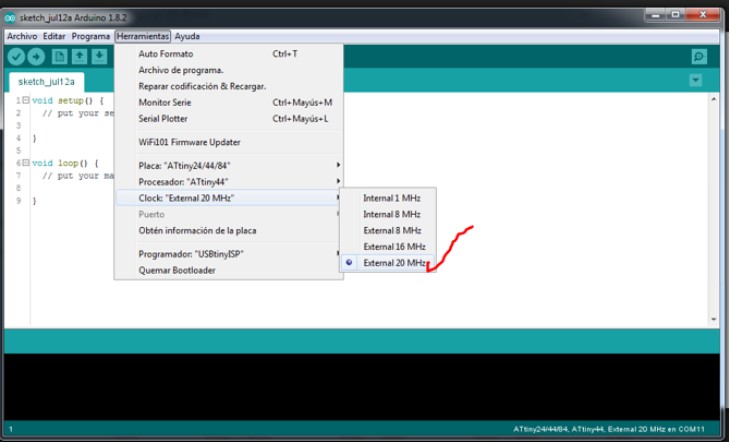Choose Auto Formato
Viewport: 729px width, 442px height.
[x=229, y=54]
